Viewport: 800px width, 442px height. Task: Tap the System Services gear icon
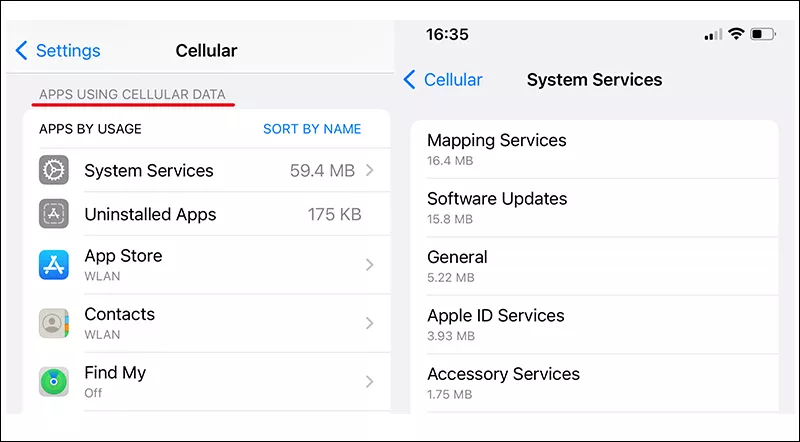coord(54,170)
